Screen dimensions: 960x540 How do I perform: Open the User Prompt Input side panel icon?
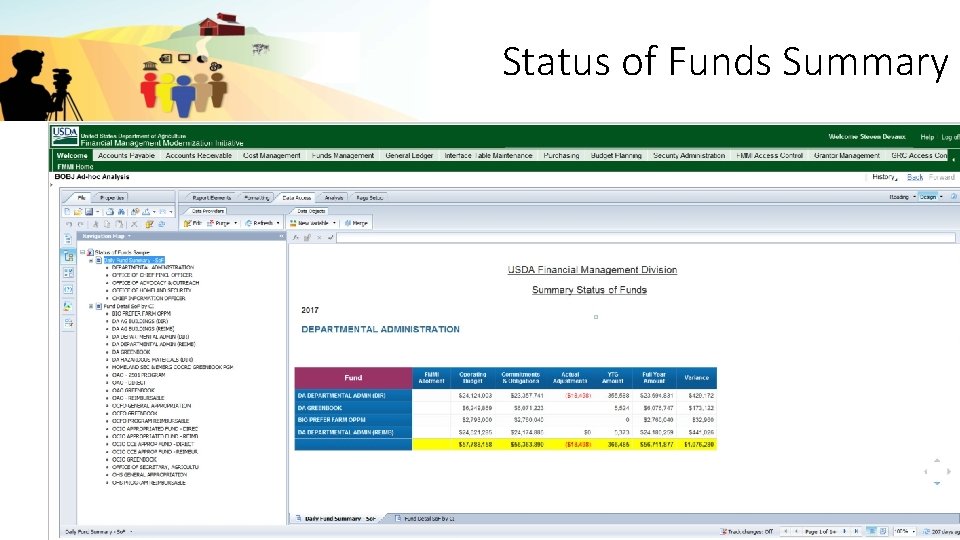point(68,290)
